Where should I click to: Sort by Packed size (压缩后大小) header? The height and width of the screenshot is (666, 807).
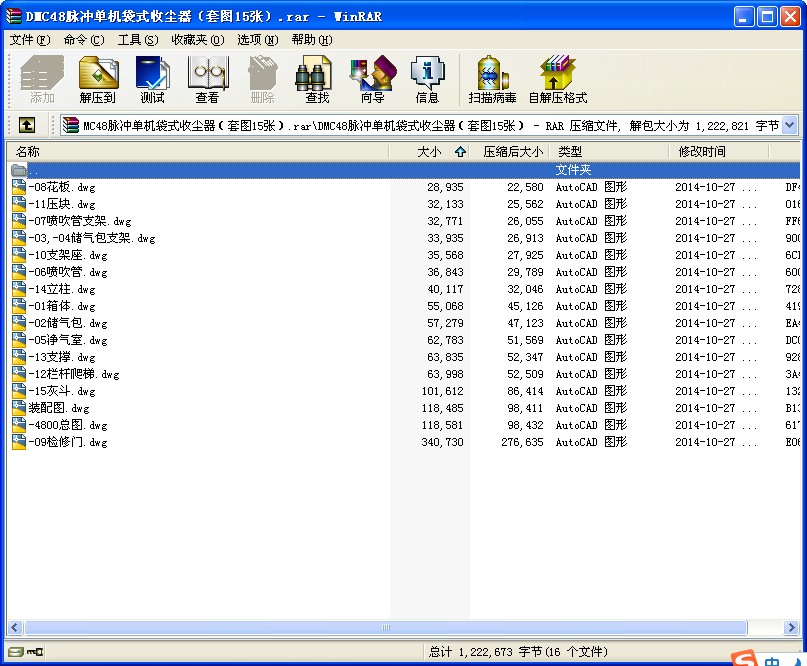(509, 151)
